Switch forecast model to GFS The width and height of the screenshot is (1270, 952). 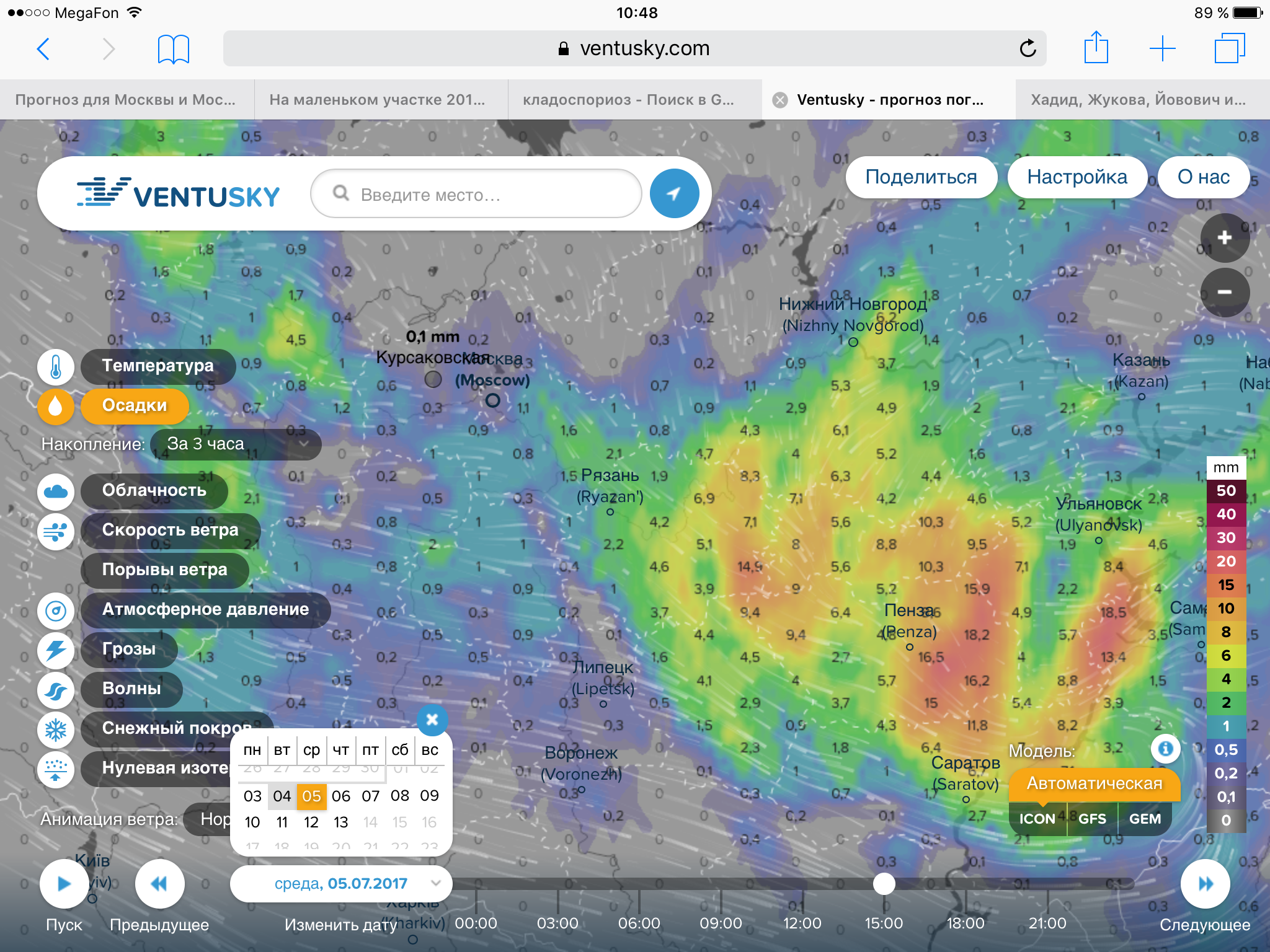1091,819
